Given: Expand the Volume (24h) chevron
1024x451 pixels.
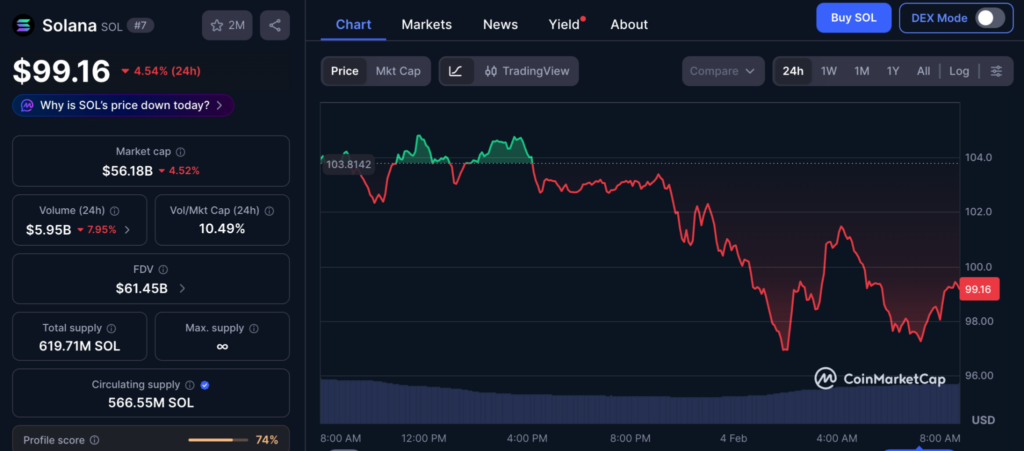Looking at the screenshot, I should click(126, 230).
